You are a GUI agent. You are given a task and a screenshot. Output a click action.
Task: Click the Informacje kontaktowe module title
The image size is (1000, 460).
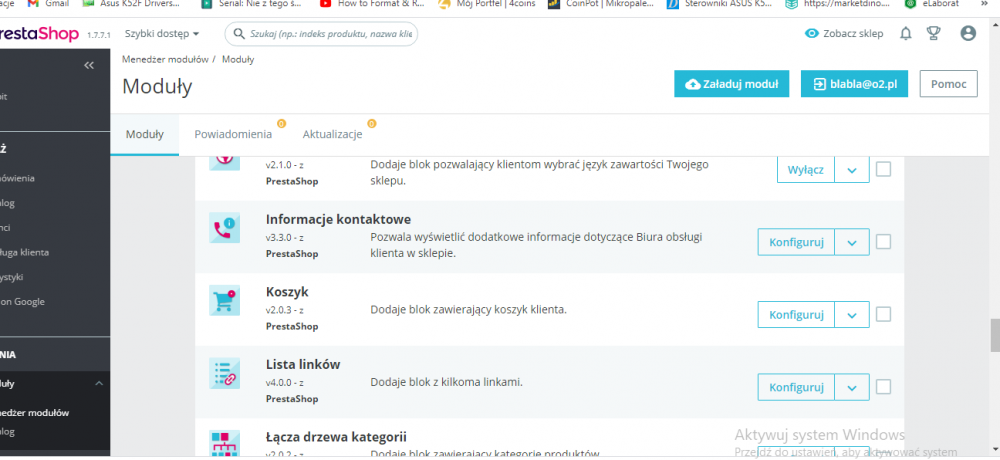(338, 219)
